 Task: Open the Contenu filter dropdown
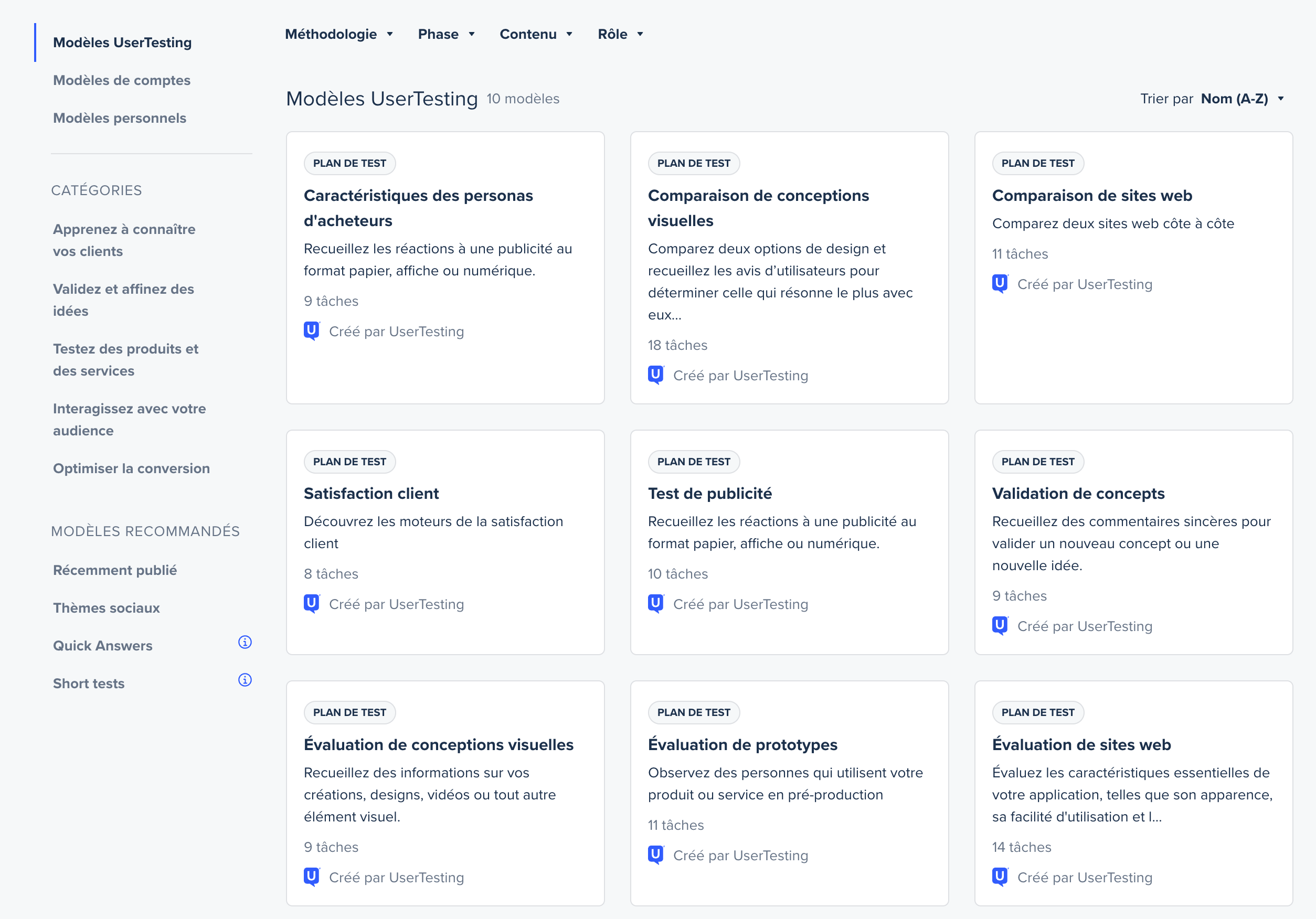click(536, 35)
